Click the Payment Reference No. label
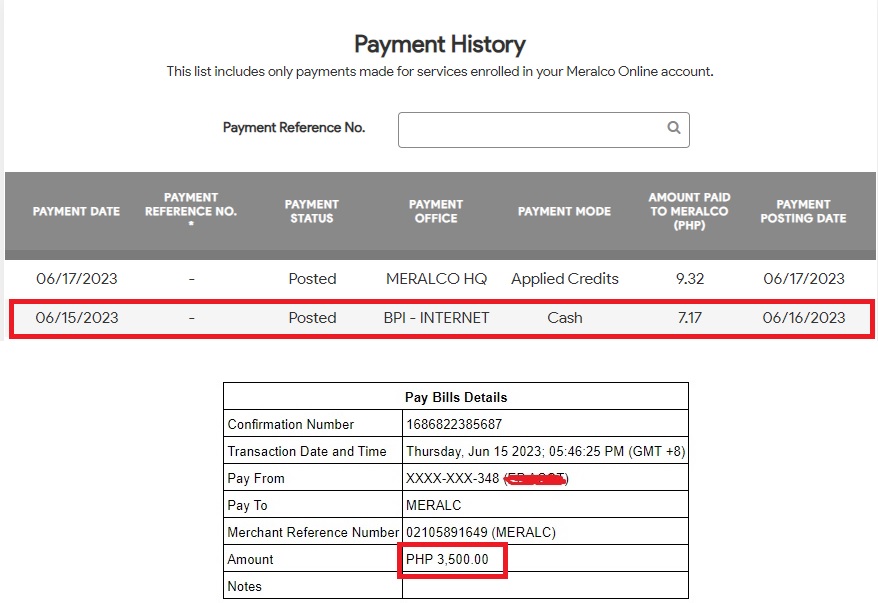The image size is (878, 603). click(294, 128)
